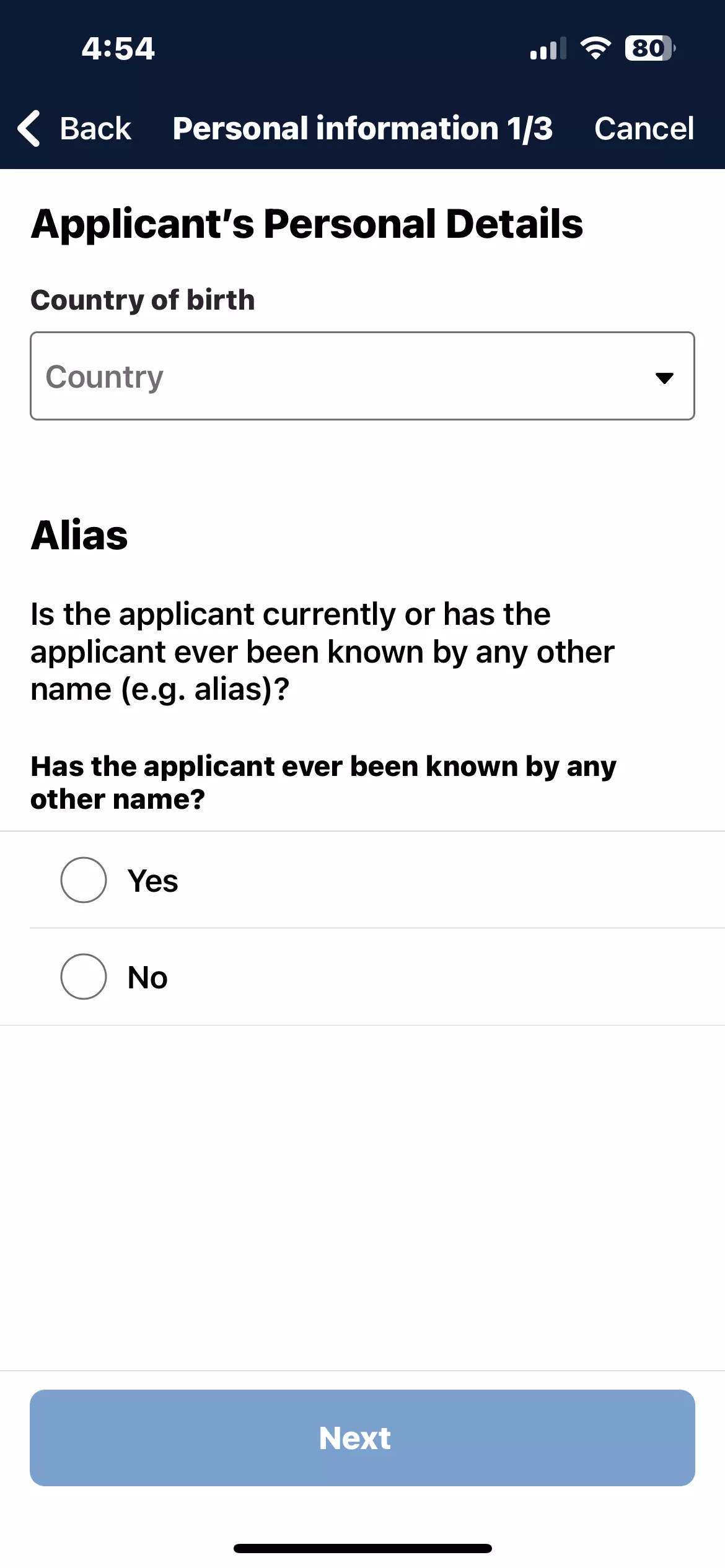Click the Next button
Image resolution: width=725 pixels, height=1568 pixels.
(x=362, y=1438)
